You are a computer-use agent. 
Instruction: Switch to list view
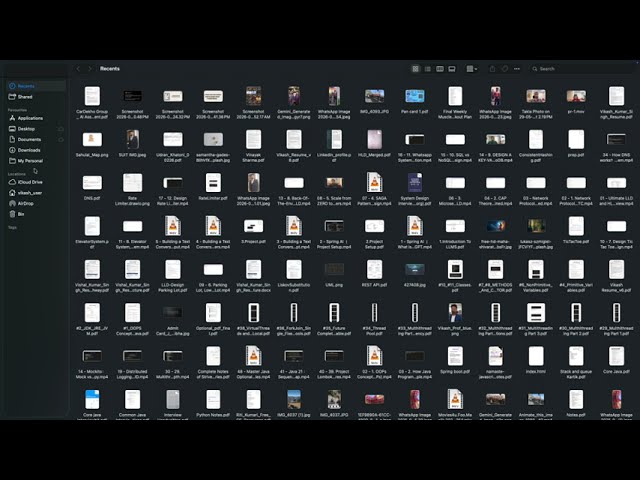tap(427, 69)
